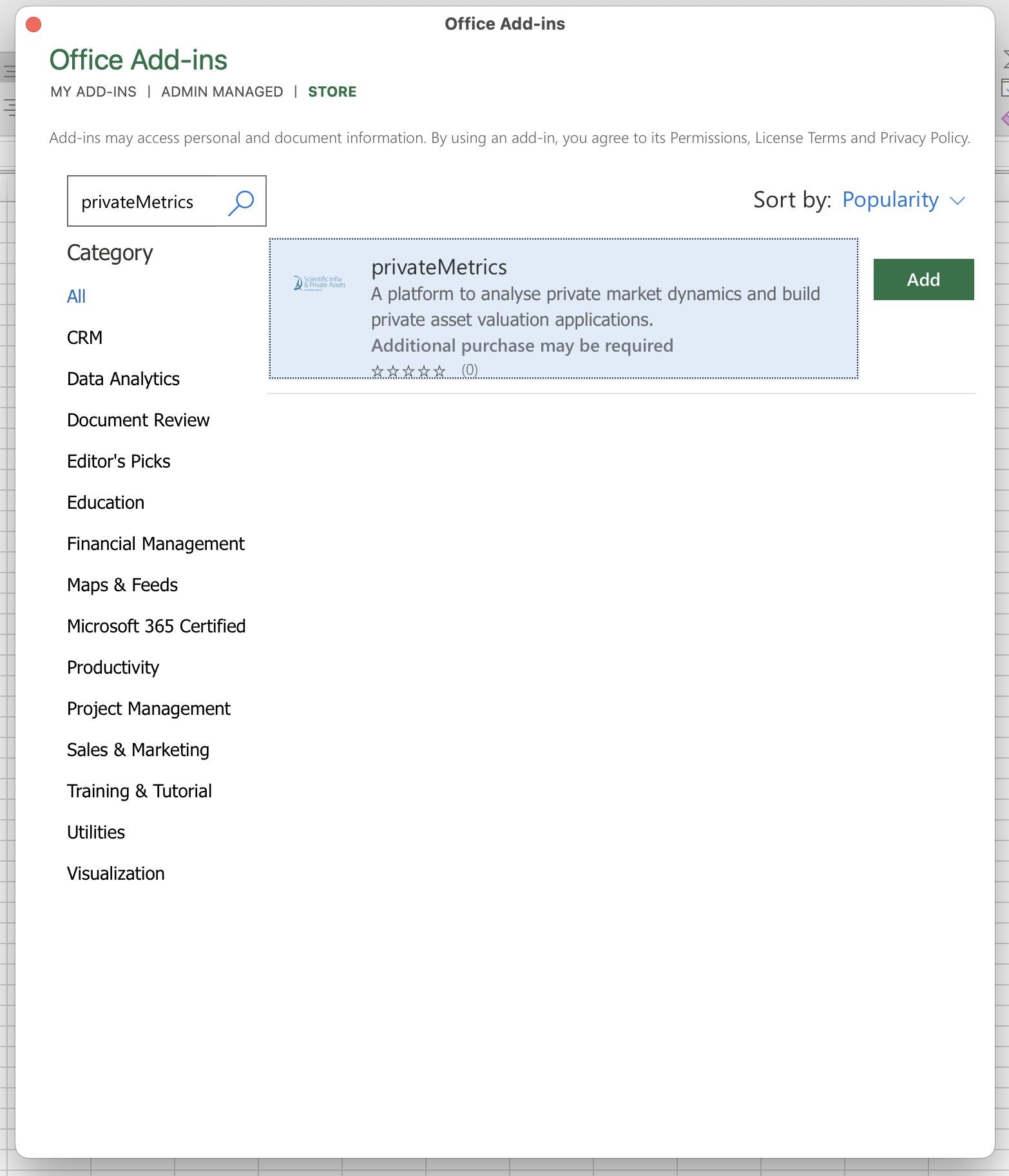
Task: Choose the Data Analytics category
Action: tap(123, 379)
